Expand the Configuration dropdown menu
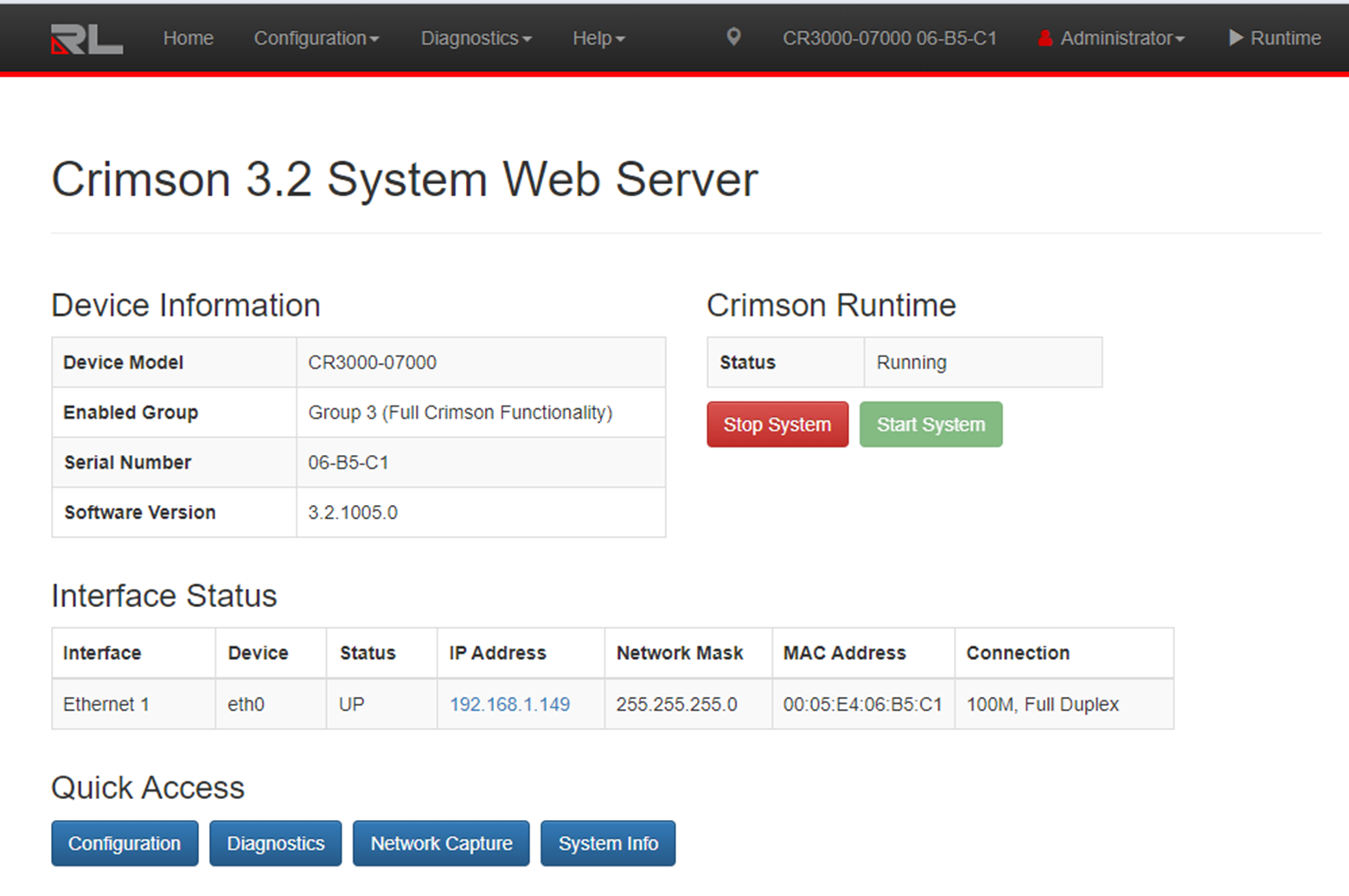 tap(316, 38)
